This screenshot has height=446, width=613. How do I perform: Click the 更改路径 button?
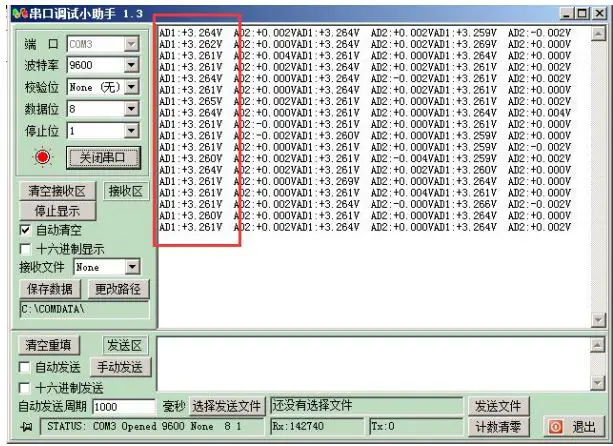118,289
